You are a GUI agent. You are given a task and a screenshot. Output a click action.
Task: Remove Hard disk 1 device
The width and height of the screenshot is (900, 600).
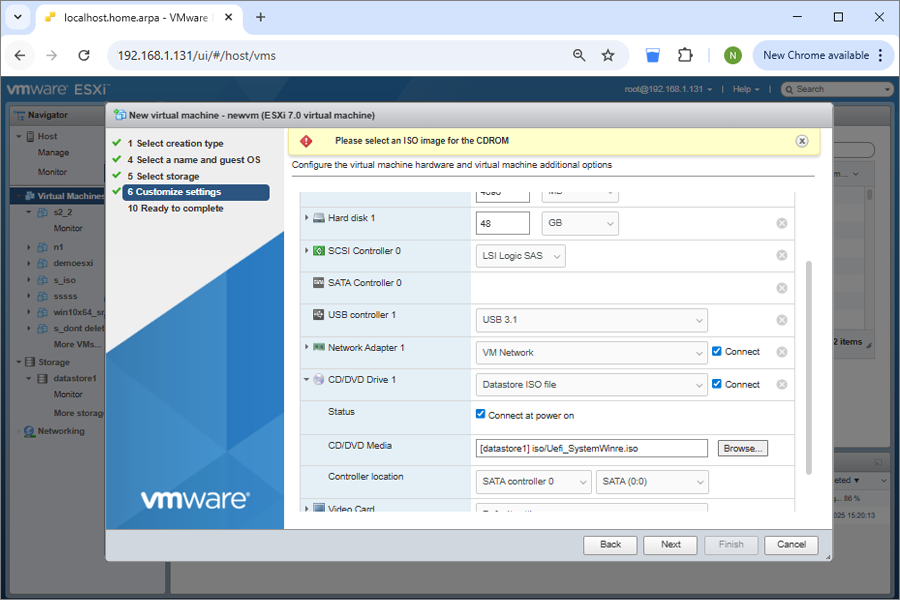(x=782, y=223)
